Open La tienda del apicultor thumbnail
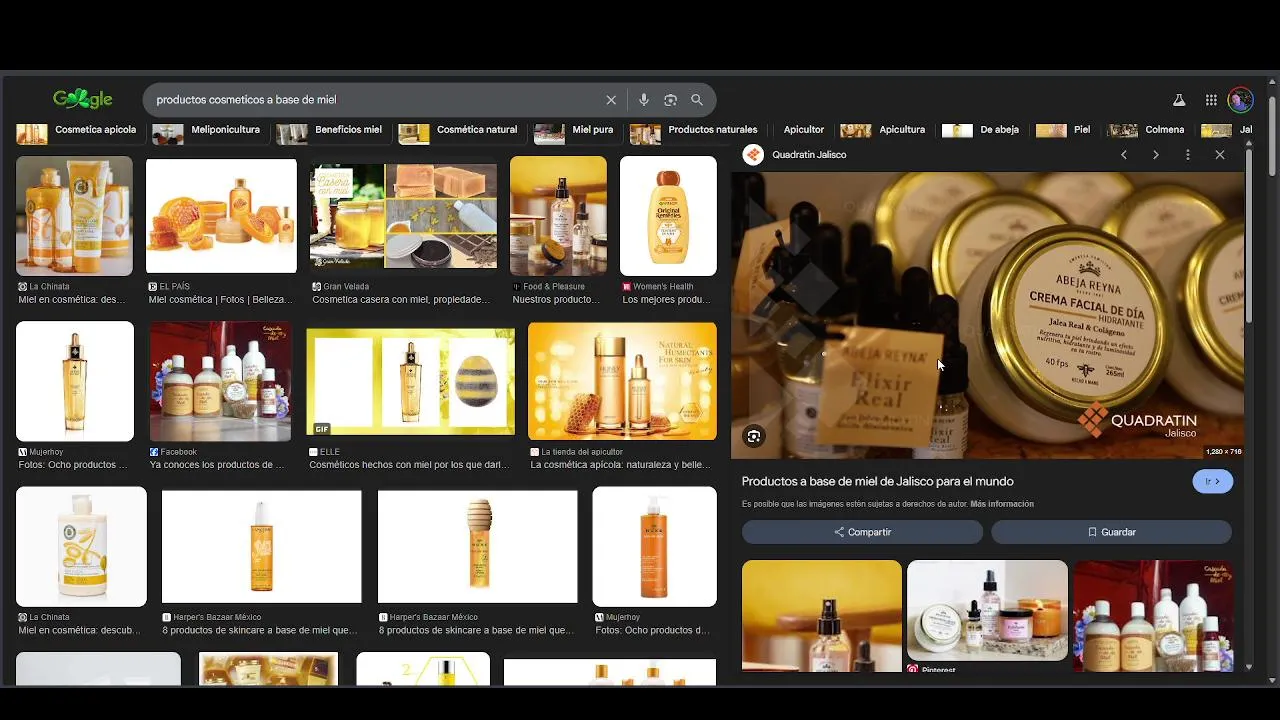 point(622,381)
